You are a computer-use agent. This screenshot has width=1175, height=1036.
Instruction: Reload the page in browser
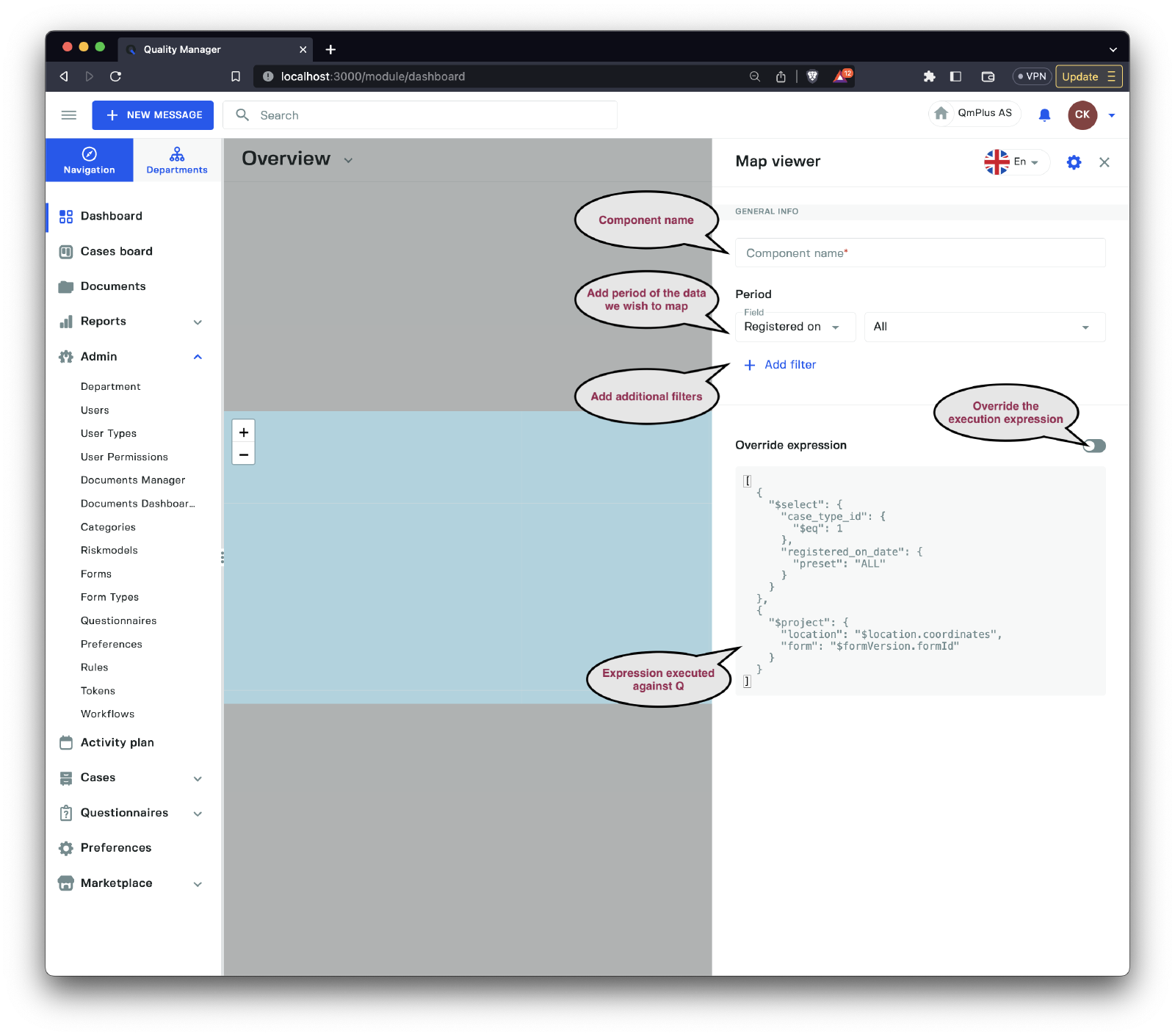(x=115, y=76)
